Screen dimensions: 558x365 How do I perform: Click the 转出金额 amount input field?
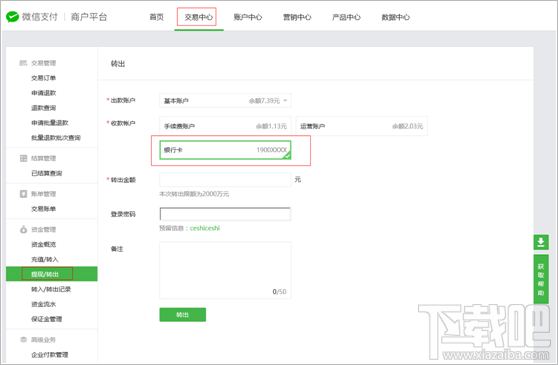click(225, 180)
